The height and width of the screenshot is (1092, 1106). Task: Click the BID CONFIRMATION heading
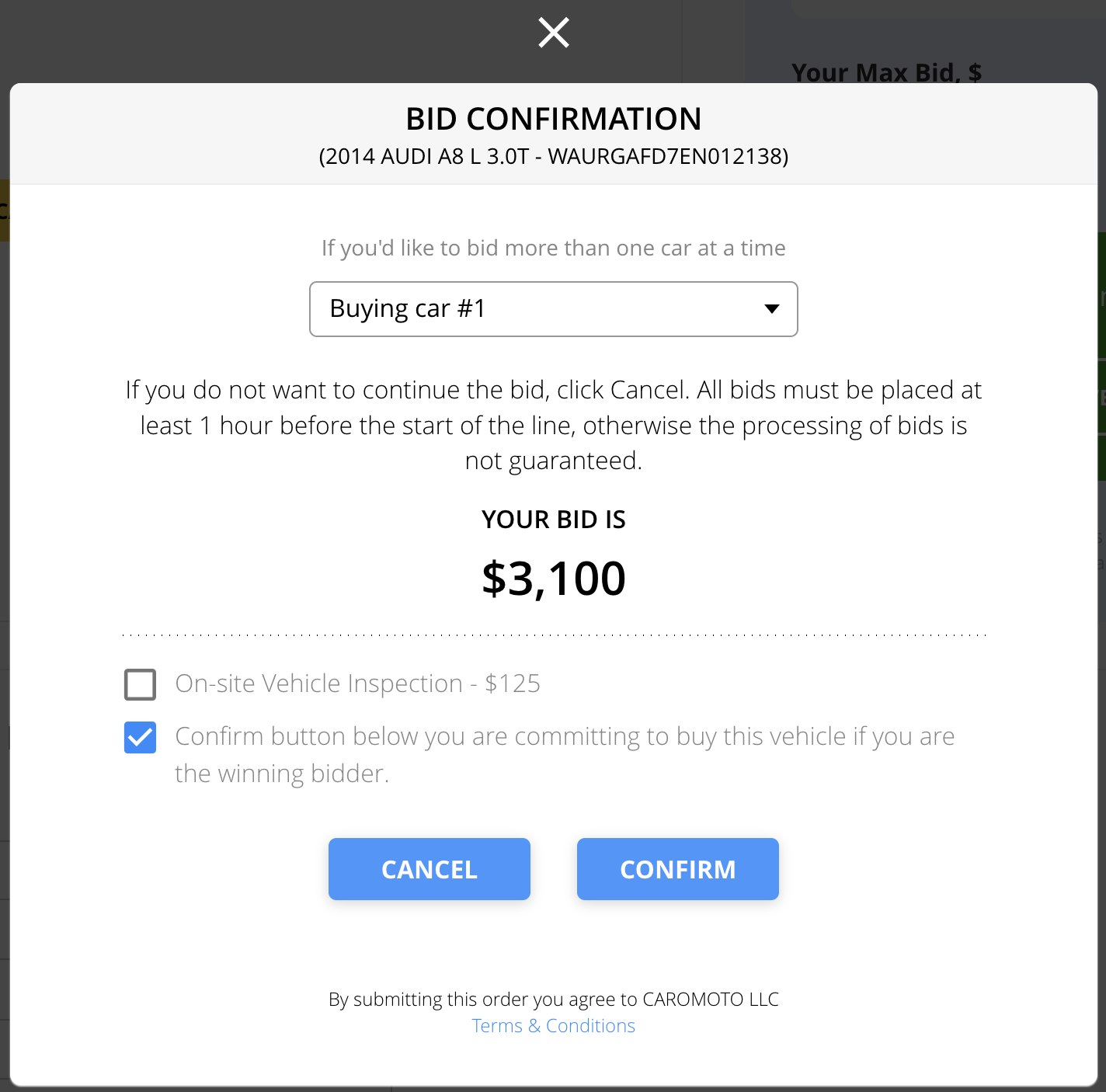click(553, 119)
